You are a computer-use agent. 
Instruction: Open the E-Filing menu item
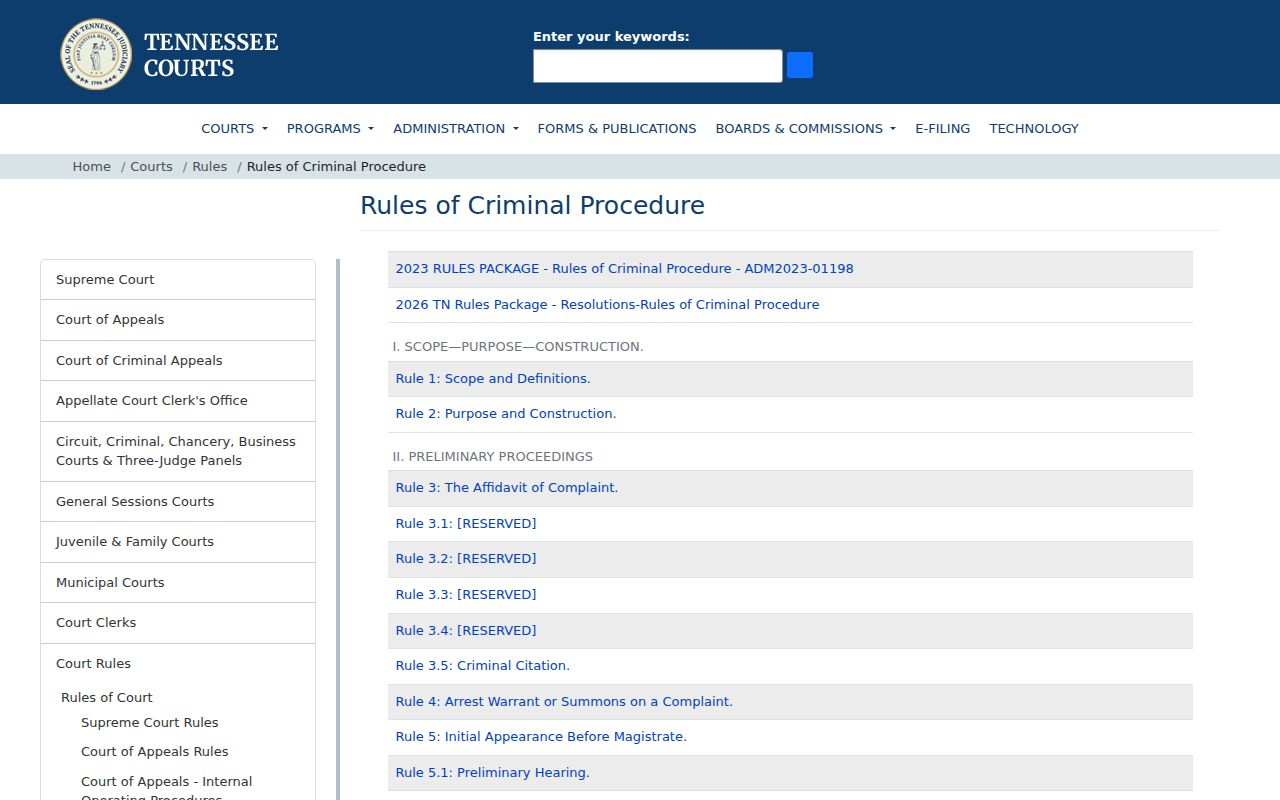coord(942,128)
